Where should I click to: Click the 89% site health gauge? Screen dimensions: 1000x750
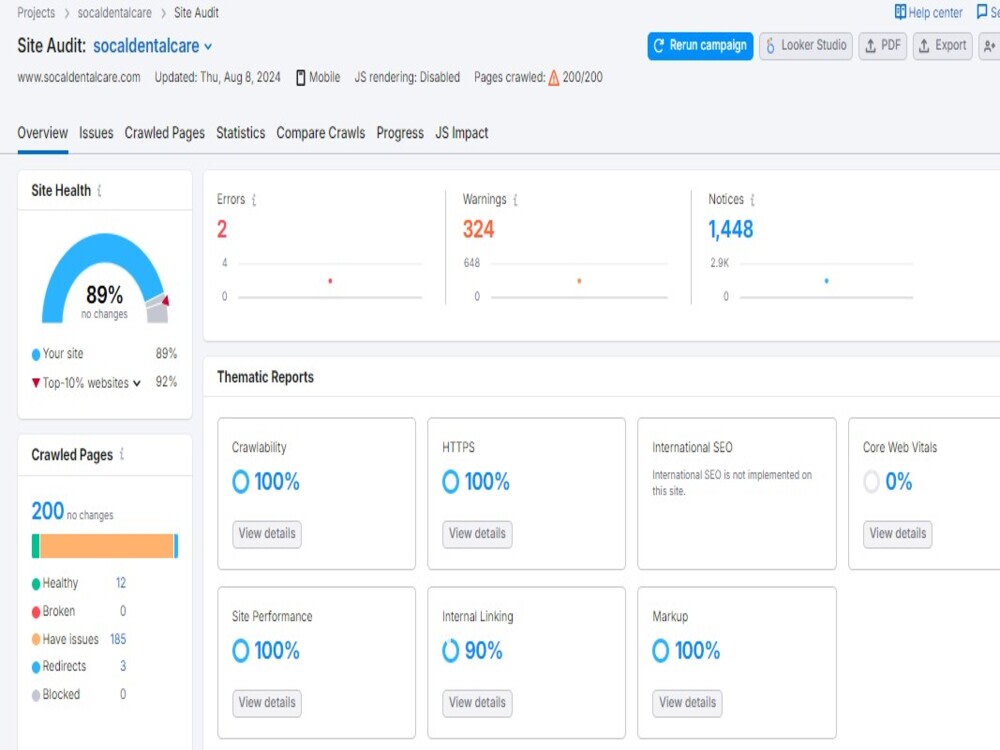(x=105, y=279)
